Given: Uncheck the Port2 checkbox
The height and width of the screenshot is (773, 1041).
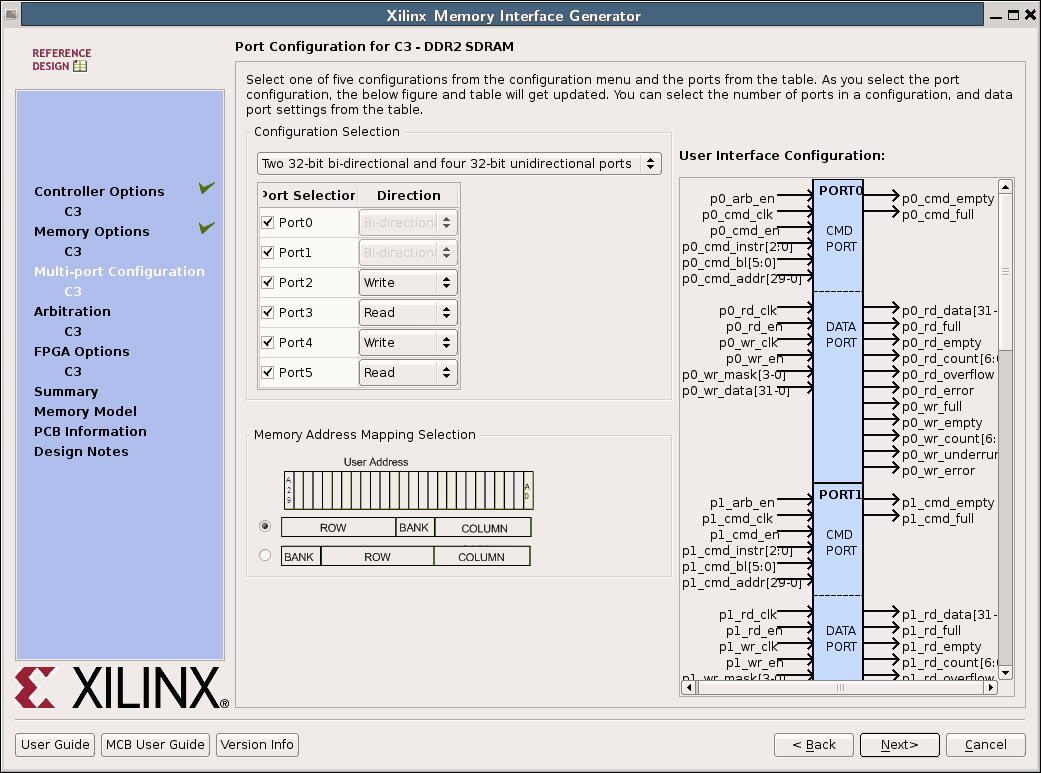Looking at the screenshot, I should 267,283.
